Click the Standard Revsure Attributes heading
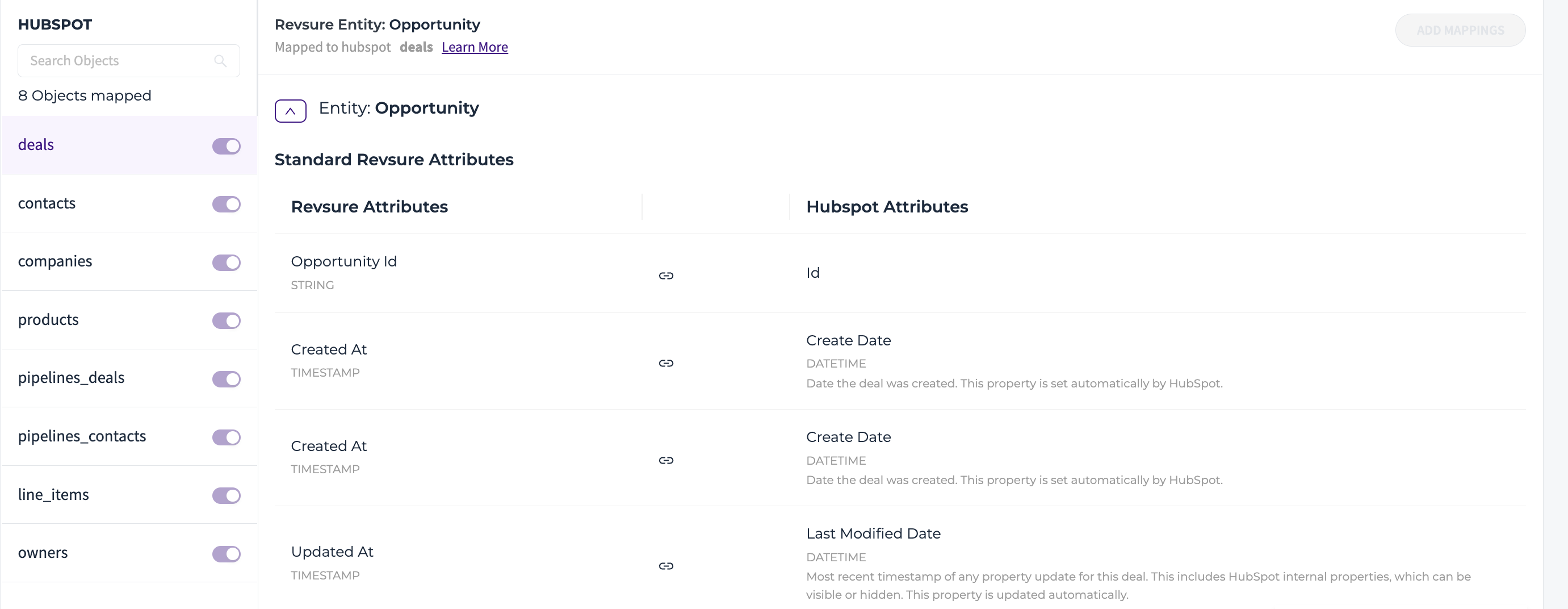Screen dimensions: 1568x609 coord(394,160)
